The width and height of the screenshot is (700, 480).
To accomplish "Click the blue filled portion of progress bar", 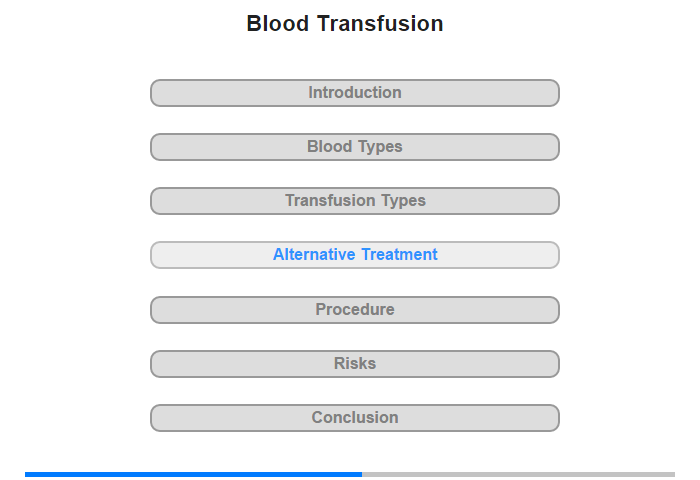I will tap(193, 475).
